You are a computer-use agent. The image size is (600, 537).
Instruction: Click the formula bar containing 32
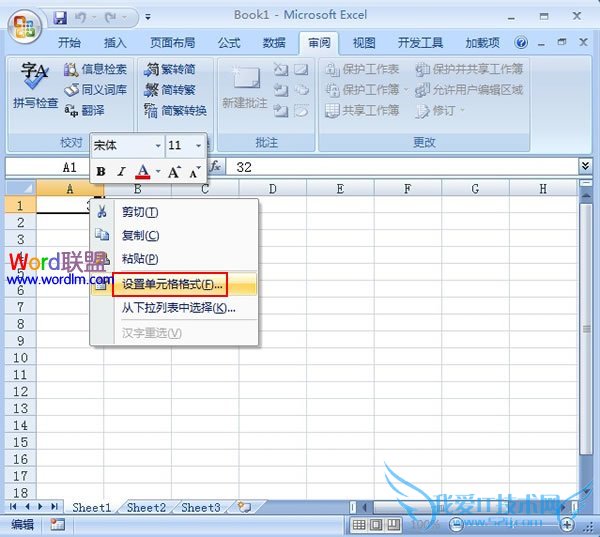tap(402, 167)
